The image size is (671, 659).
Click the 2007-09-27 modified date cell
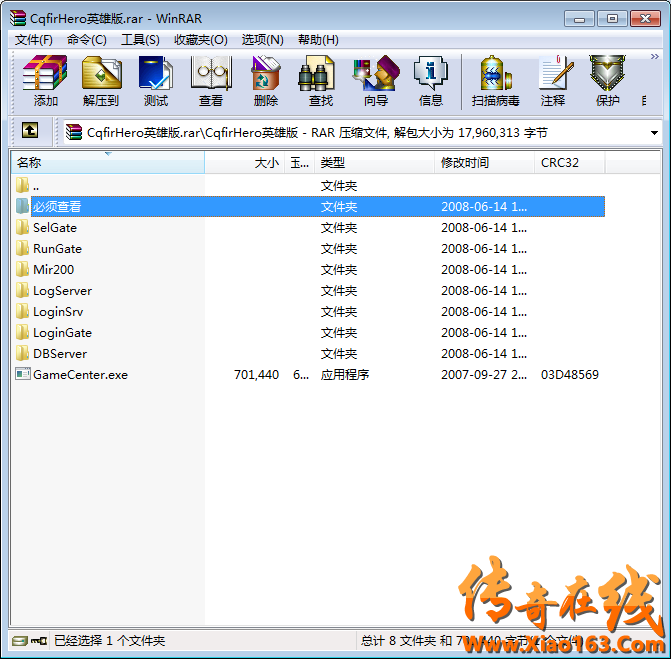click(484, 375)
